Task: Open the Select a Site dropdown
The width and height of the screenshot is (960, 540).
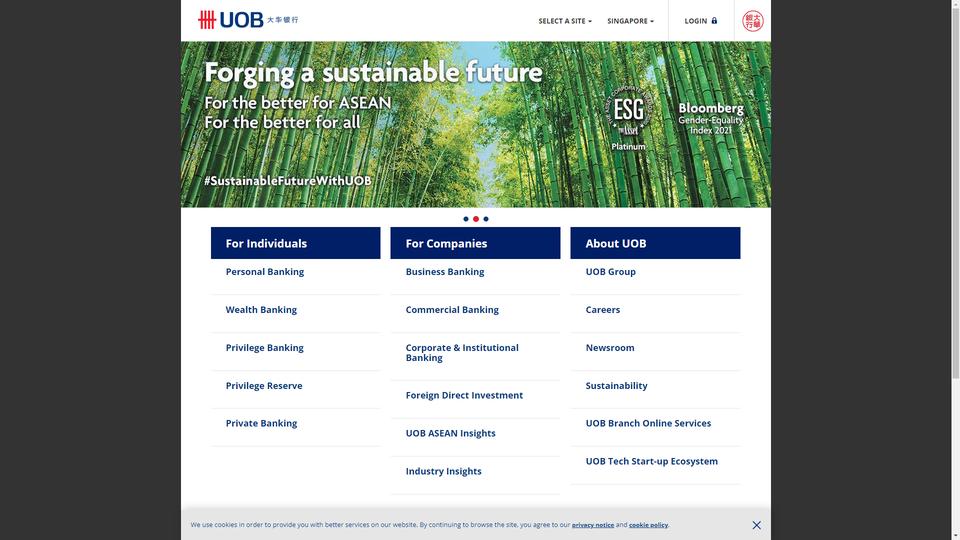Action: point(565,21)
